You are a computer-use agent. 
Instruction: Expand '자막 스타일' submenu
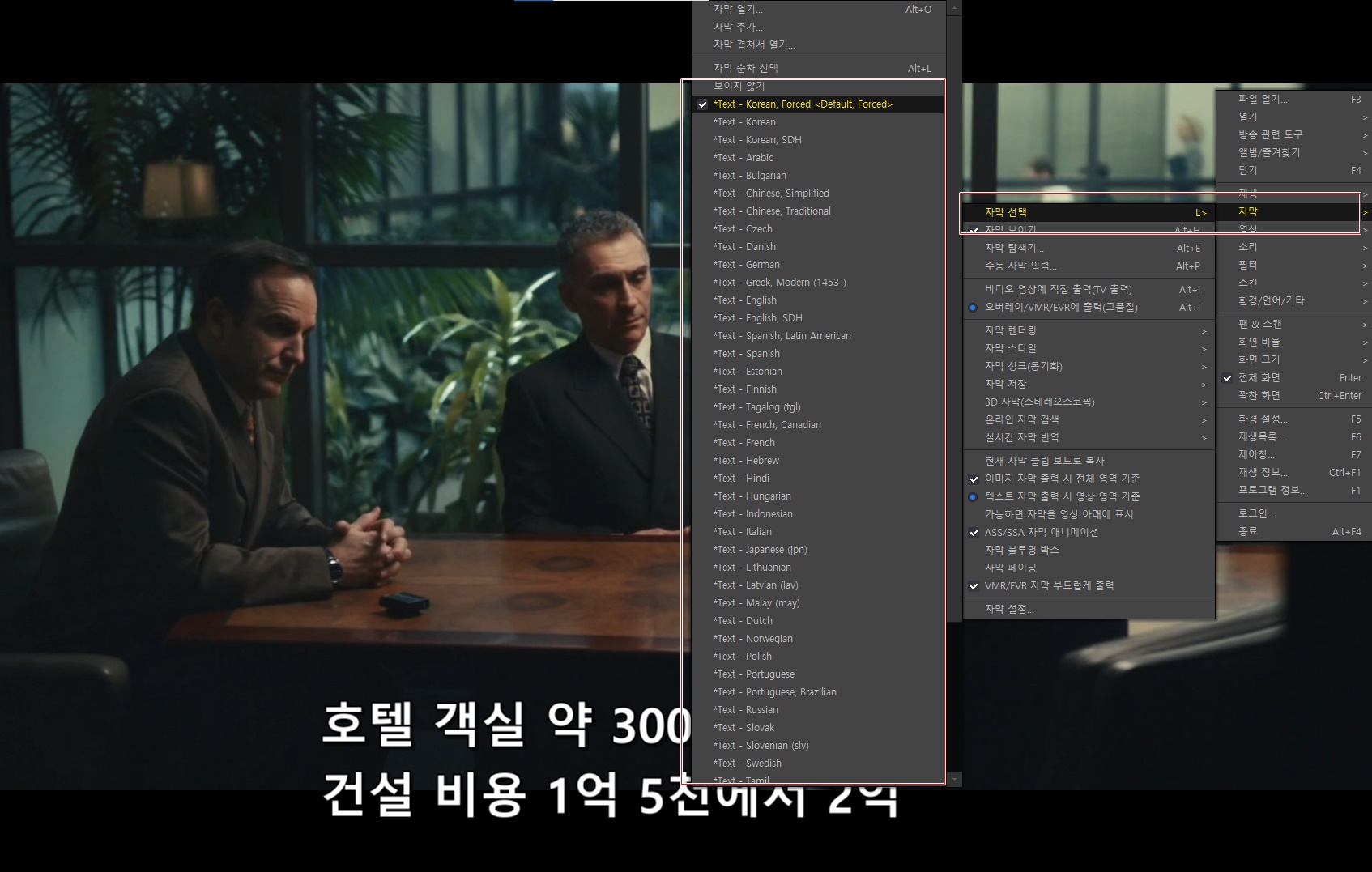[1089, 348]
